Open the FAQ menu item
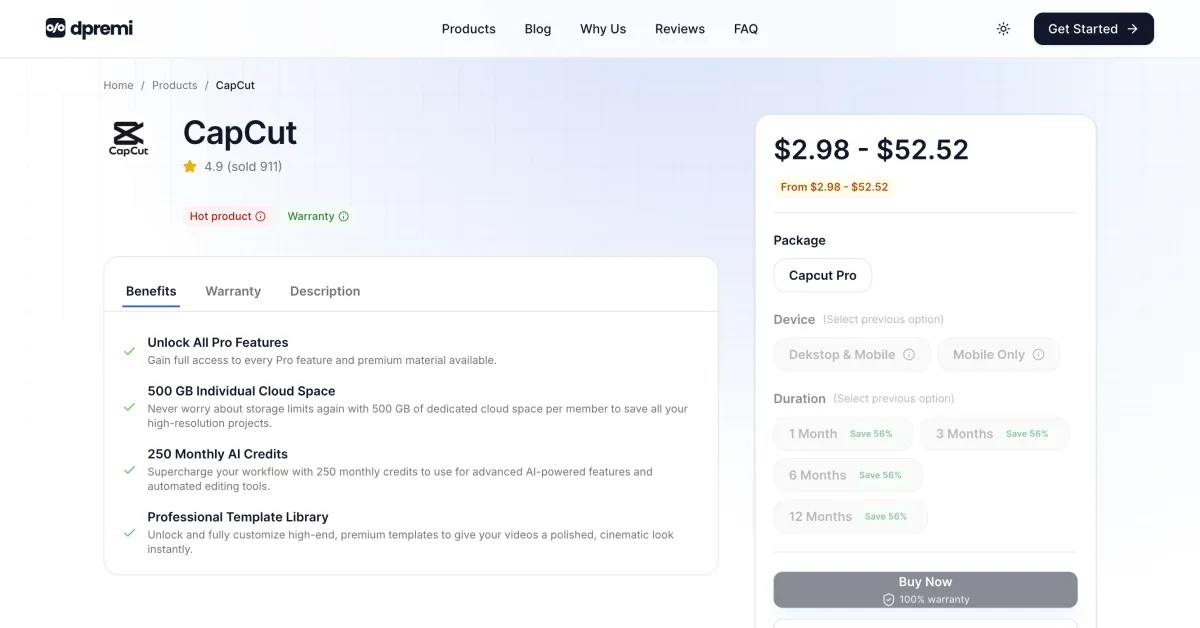The image size is (1200, 628). [x=746, y=29]
